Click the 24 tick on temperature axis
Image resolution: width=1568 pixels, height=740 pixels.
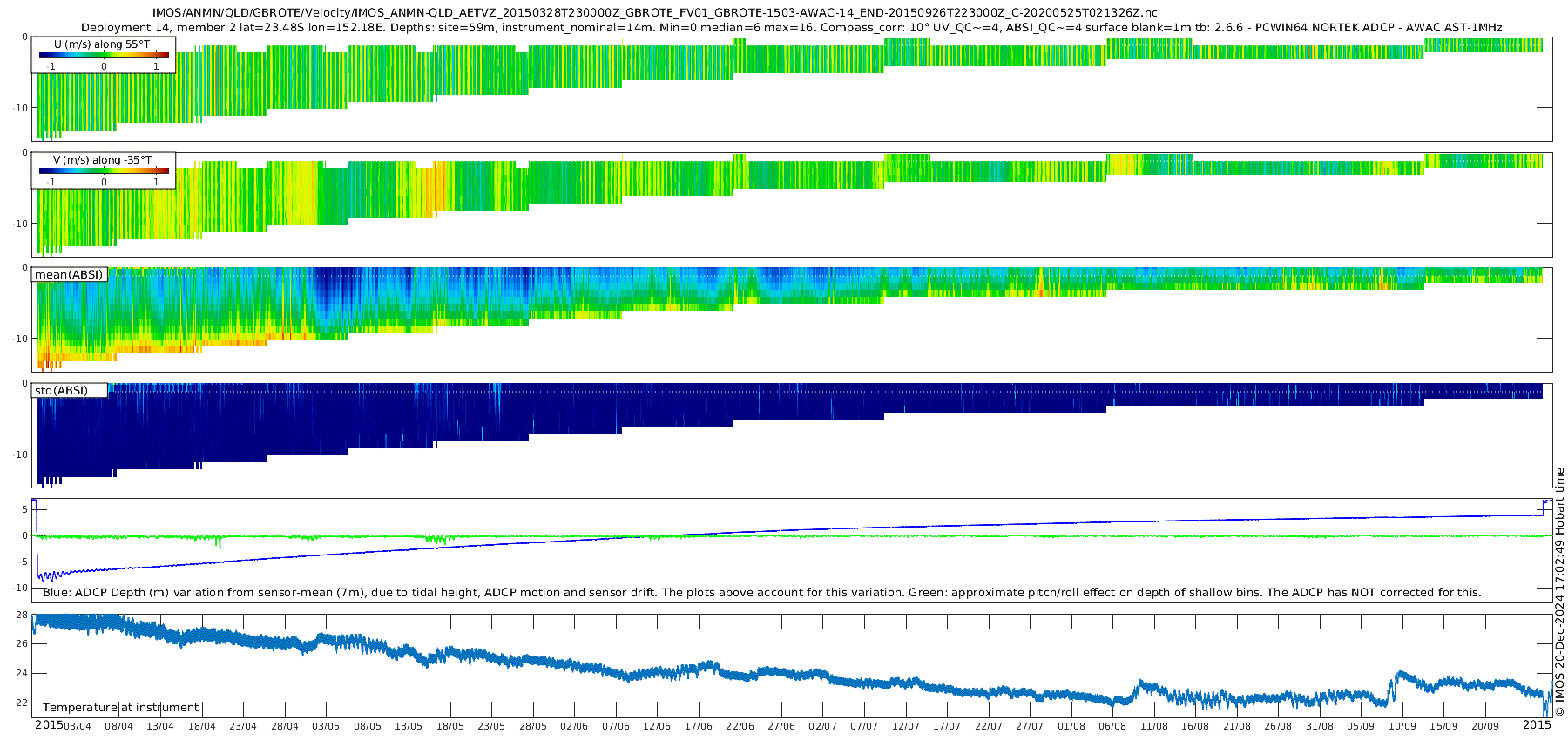(22, 673)
